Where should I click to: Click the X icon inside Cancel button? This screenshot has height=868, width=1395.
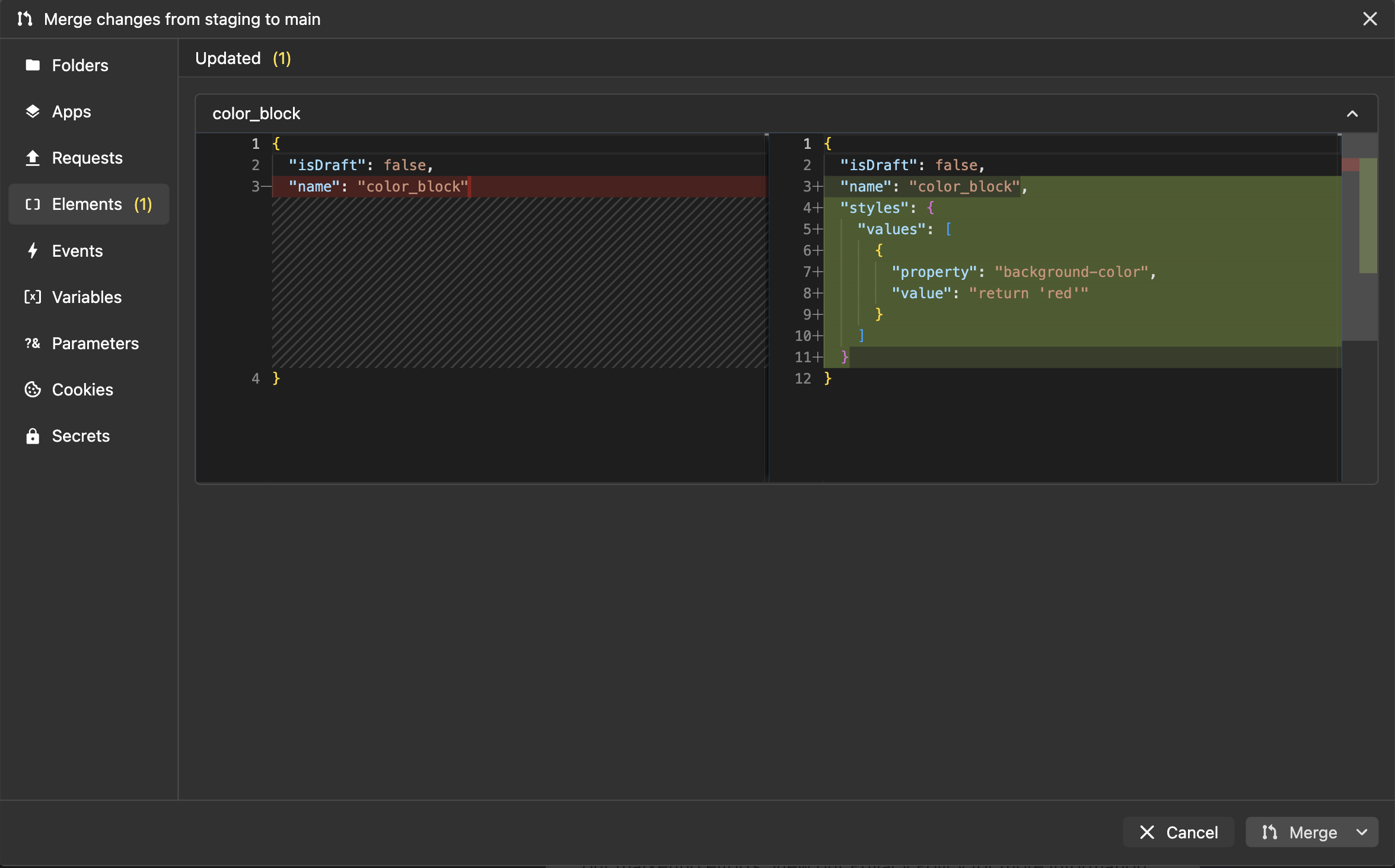[1147, 832]
